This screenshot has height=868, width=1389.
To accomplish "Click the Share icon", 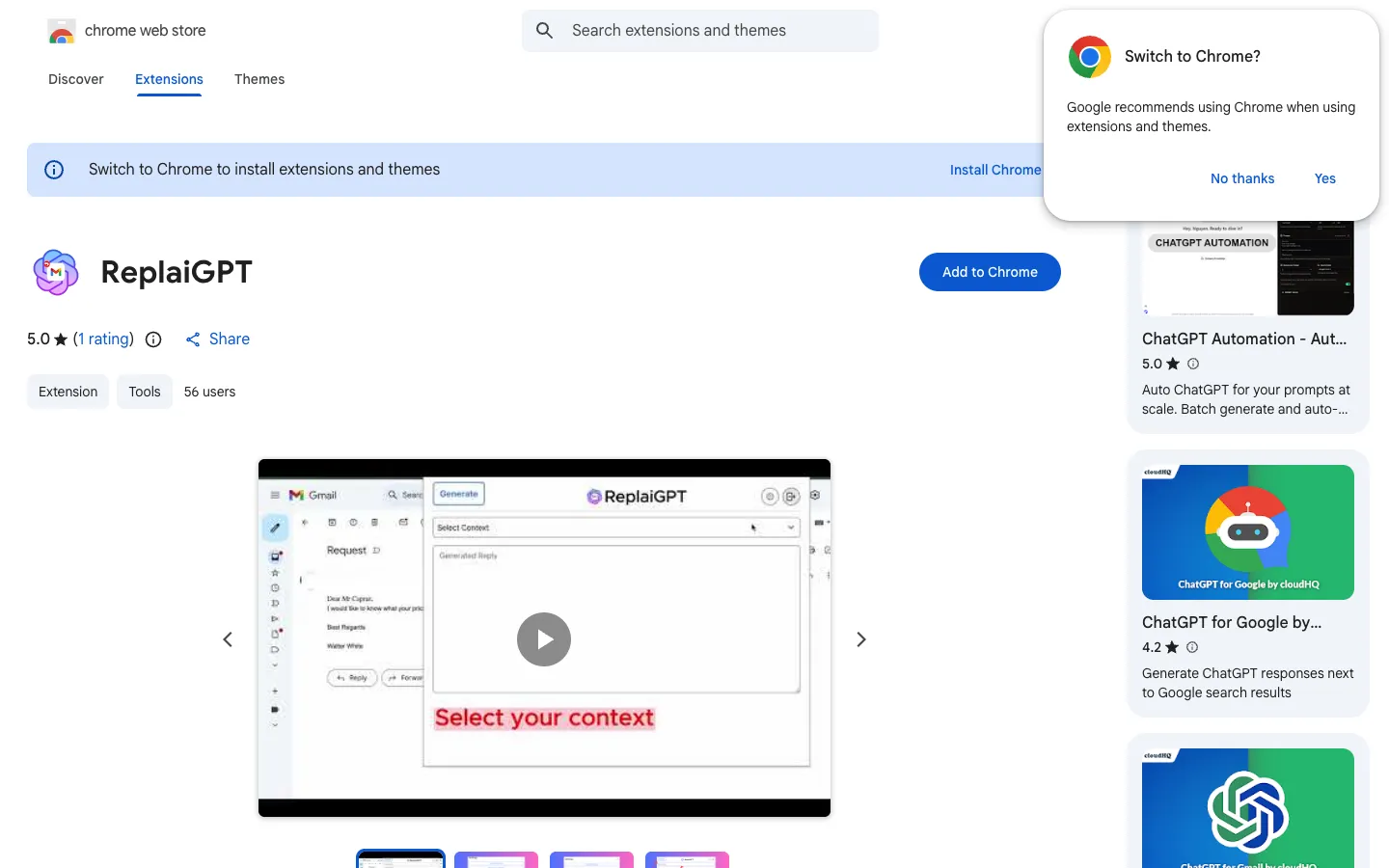I will coord(193,339).
